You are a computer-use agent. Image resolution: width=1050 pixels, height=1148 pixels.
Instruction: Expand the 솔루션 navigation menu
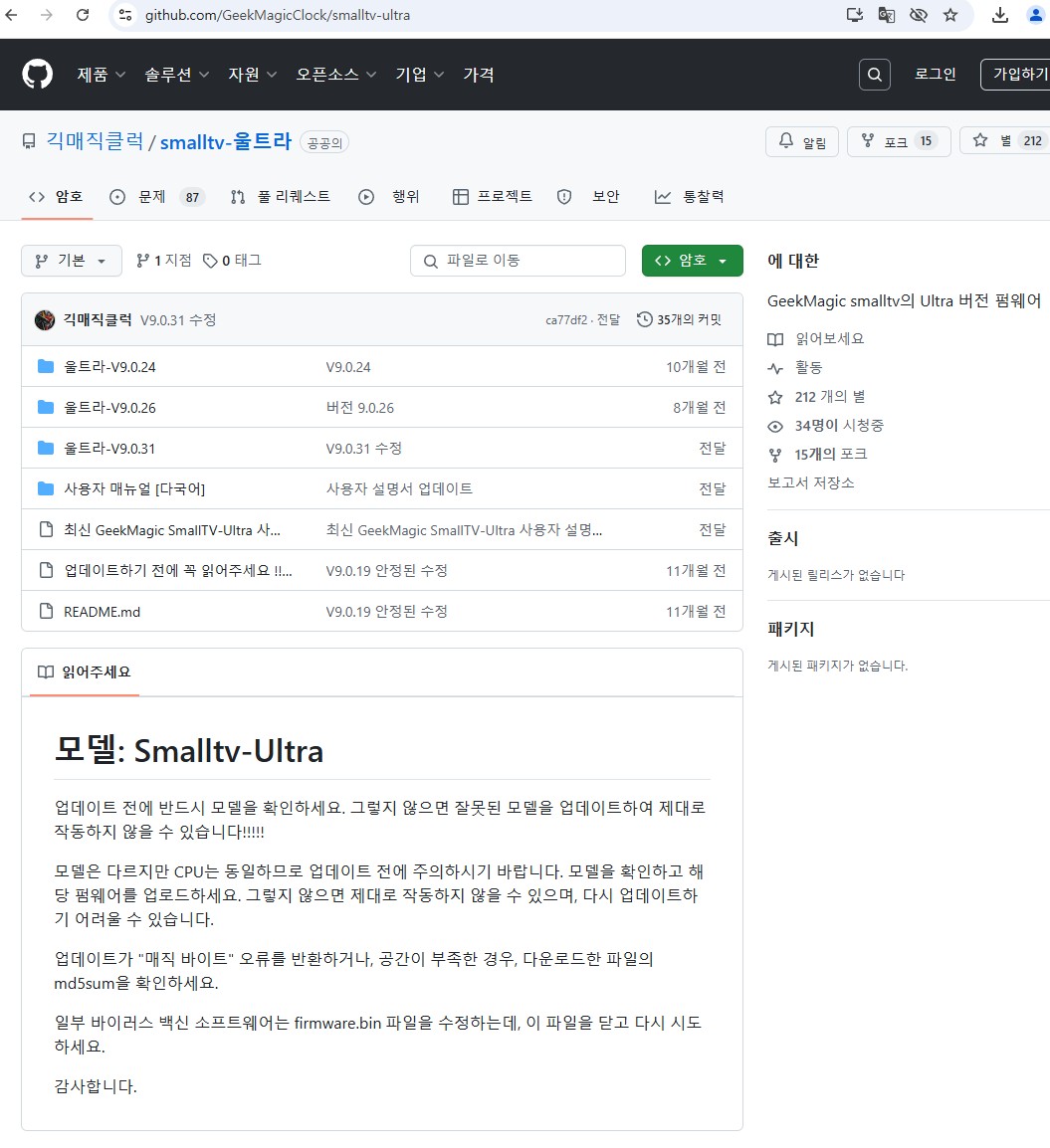(176, 74)
